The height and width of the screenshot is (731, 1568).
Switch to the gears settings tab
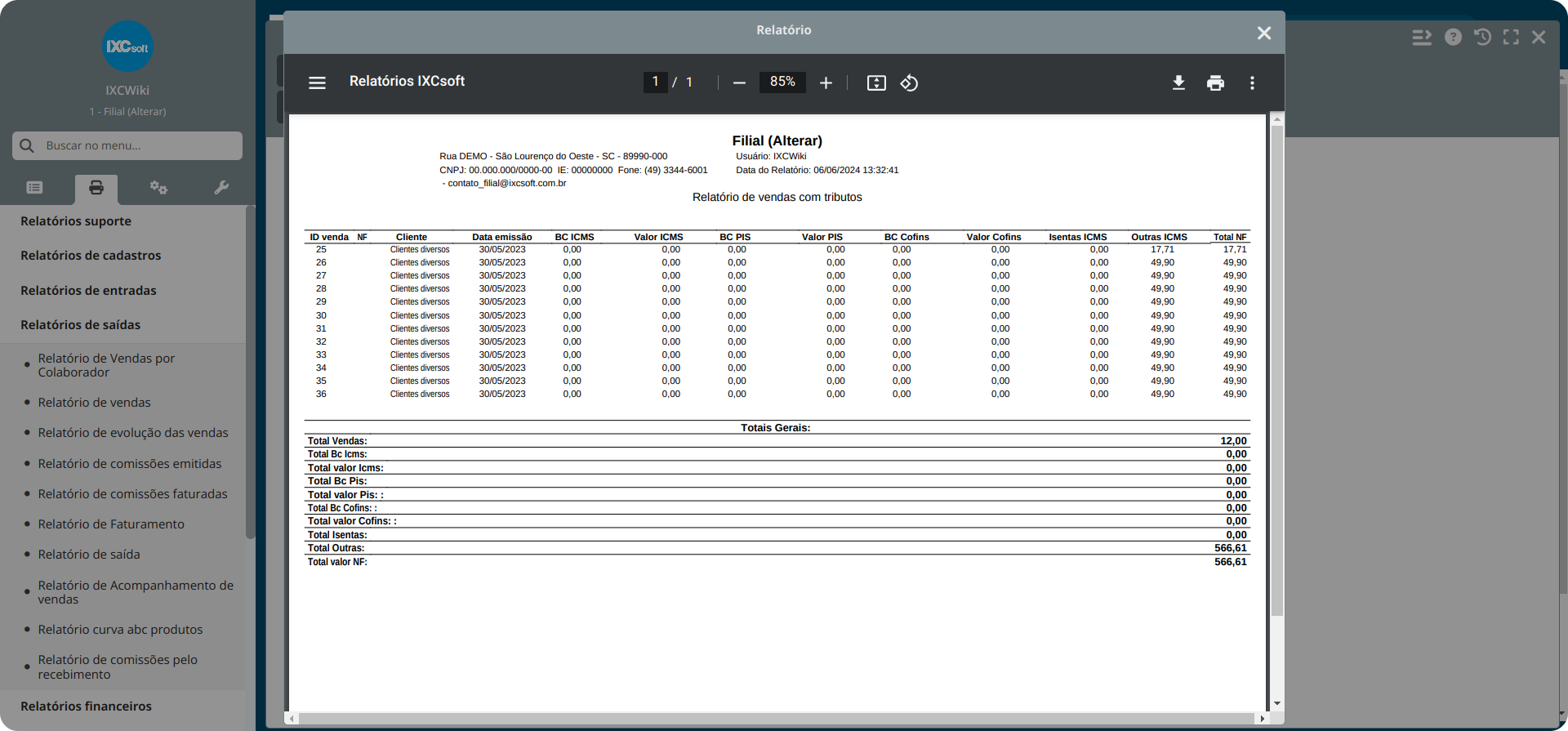158,188
